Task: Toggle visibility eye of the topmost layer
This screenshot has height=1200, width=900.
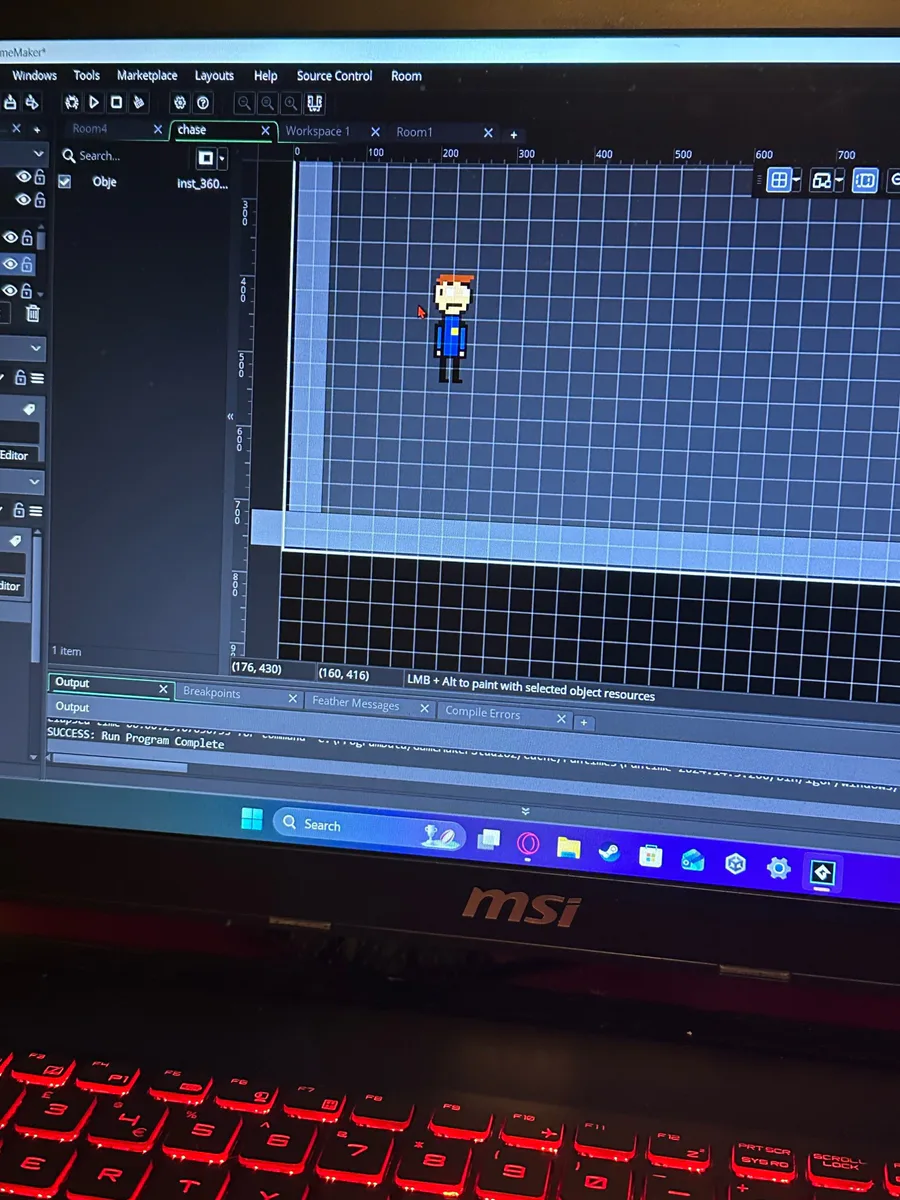Action: click(x=23, y=176)
